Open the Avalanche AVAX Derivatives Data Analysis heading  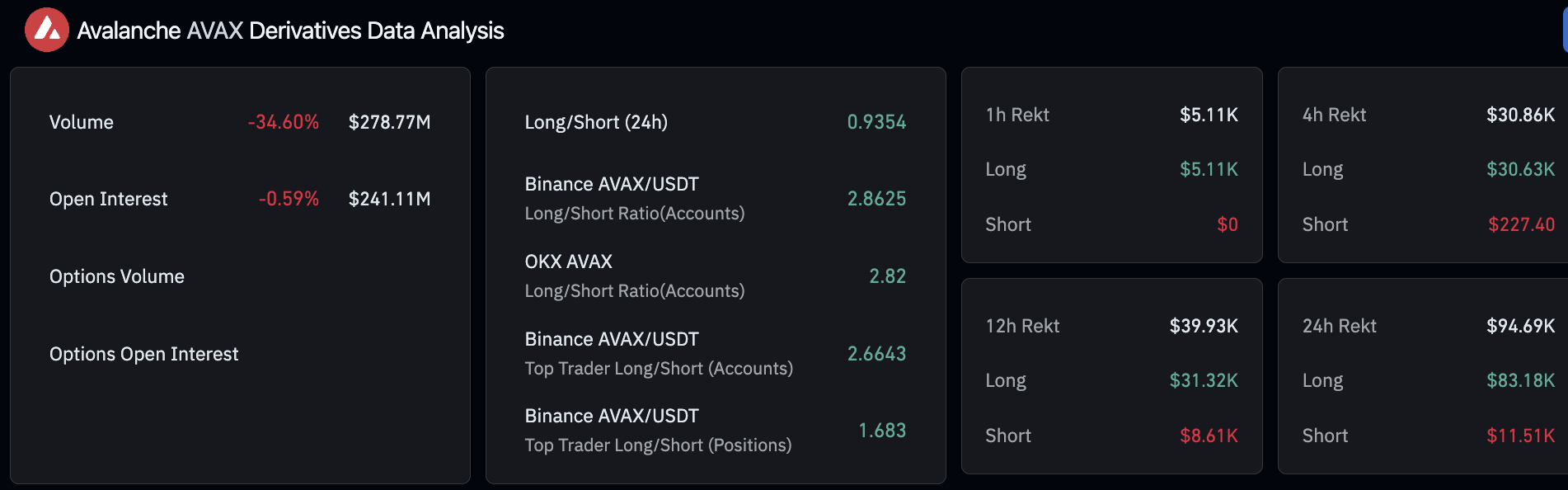[290, 31]
